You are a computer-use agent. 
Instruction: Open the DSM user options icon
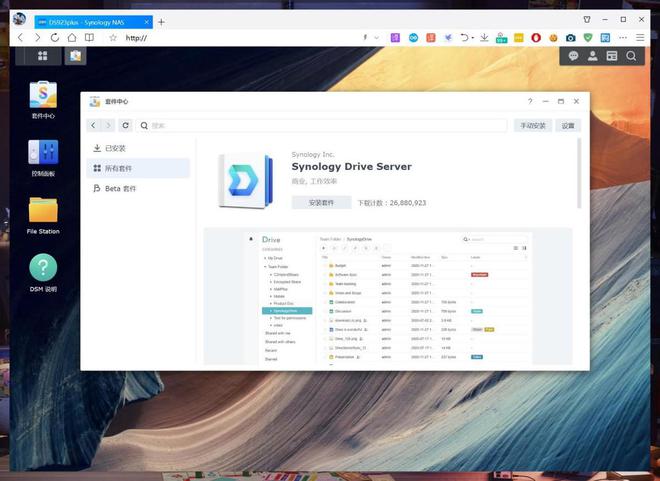(x=592, y=56)
